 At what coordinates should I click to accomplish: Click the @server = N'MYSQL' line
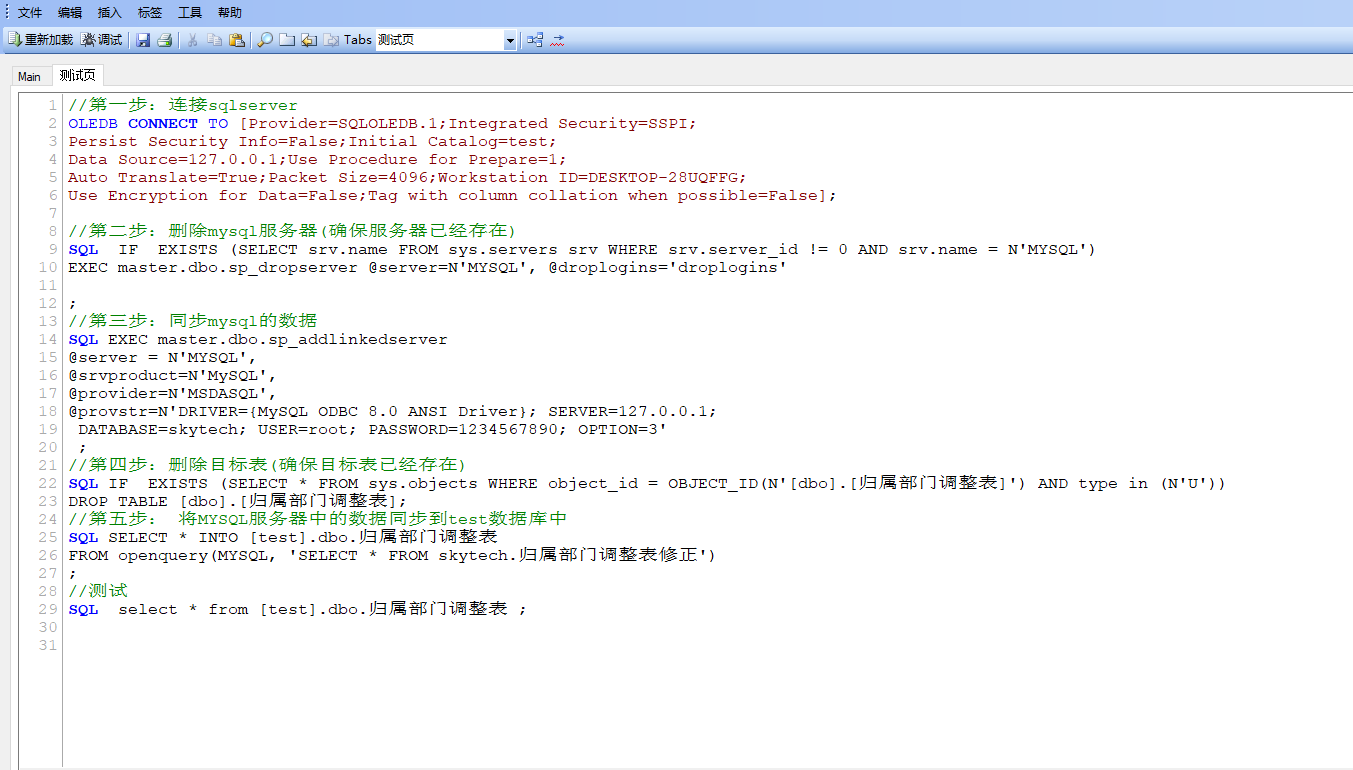coord(163,357)
